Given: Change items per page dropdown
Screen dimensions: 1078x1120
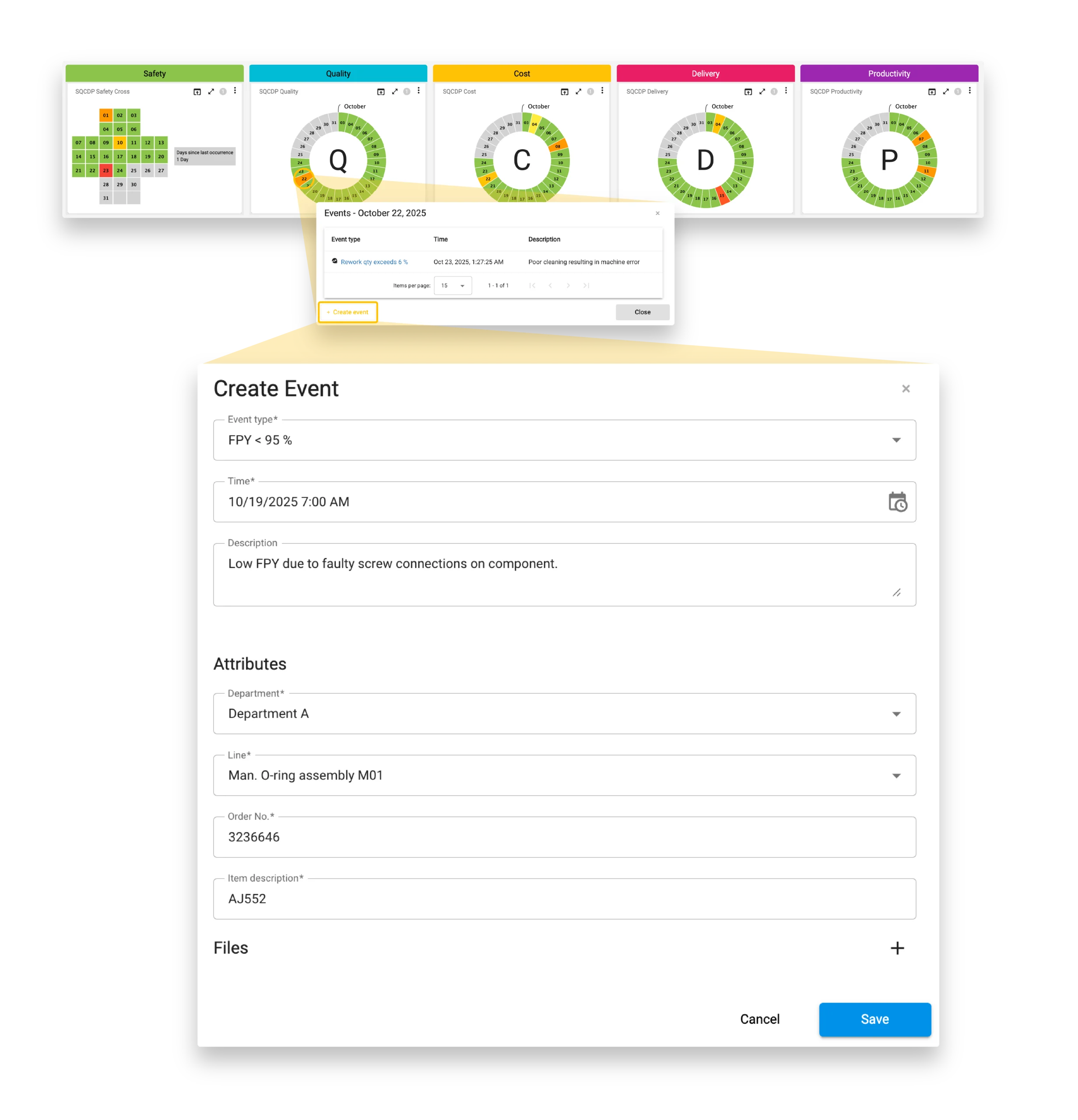Looking at the screenshot, I should [453, 285].
